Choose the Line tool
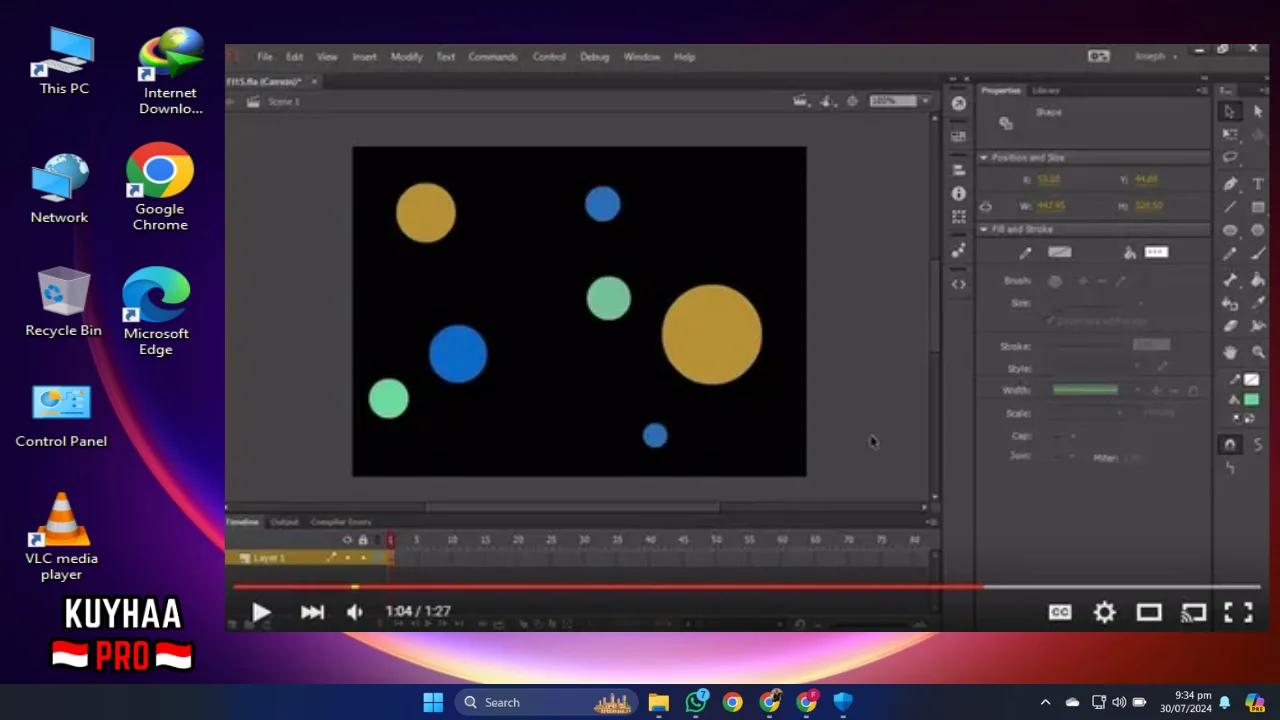The image size is (1280, 720). click(x=1230, y=207)
